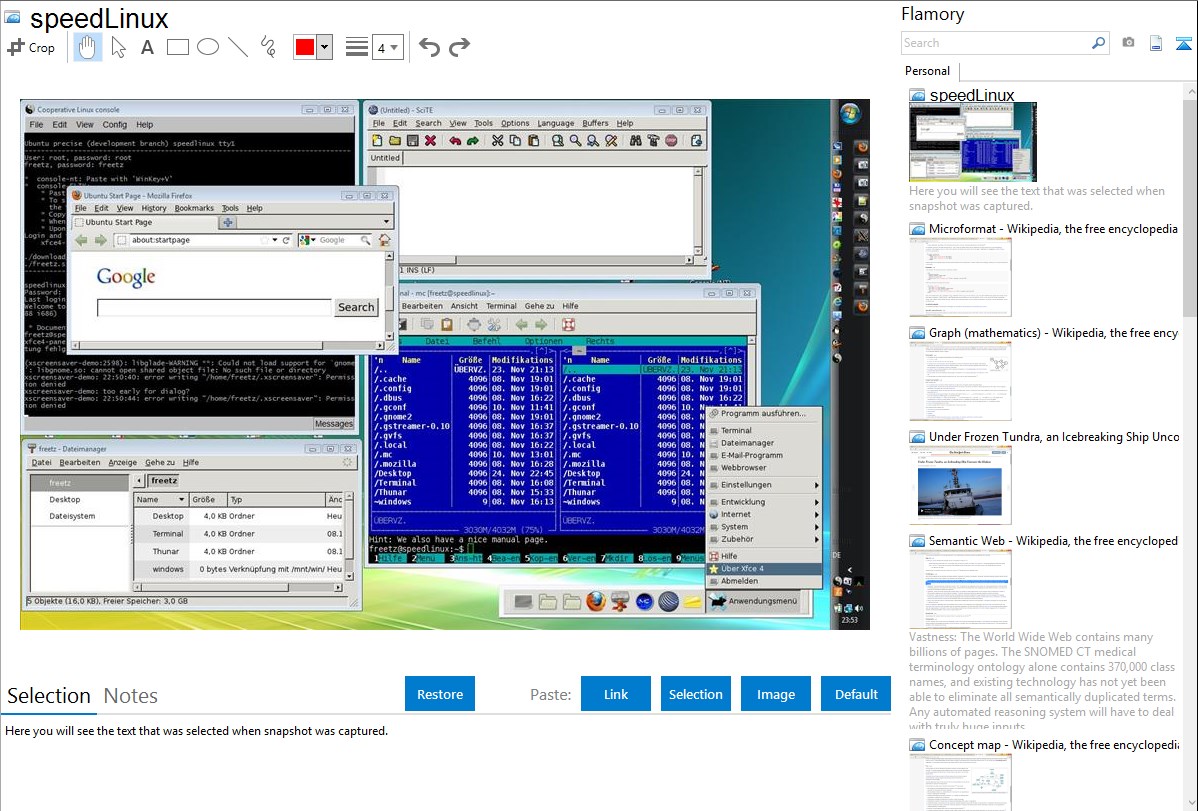
Task: Click the camera snapshot icon
Action: pos(1128,43)
